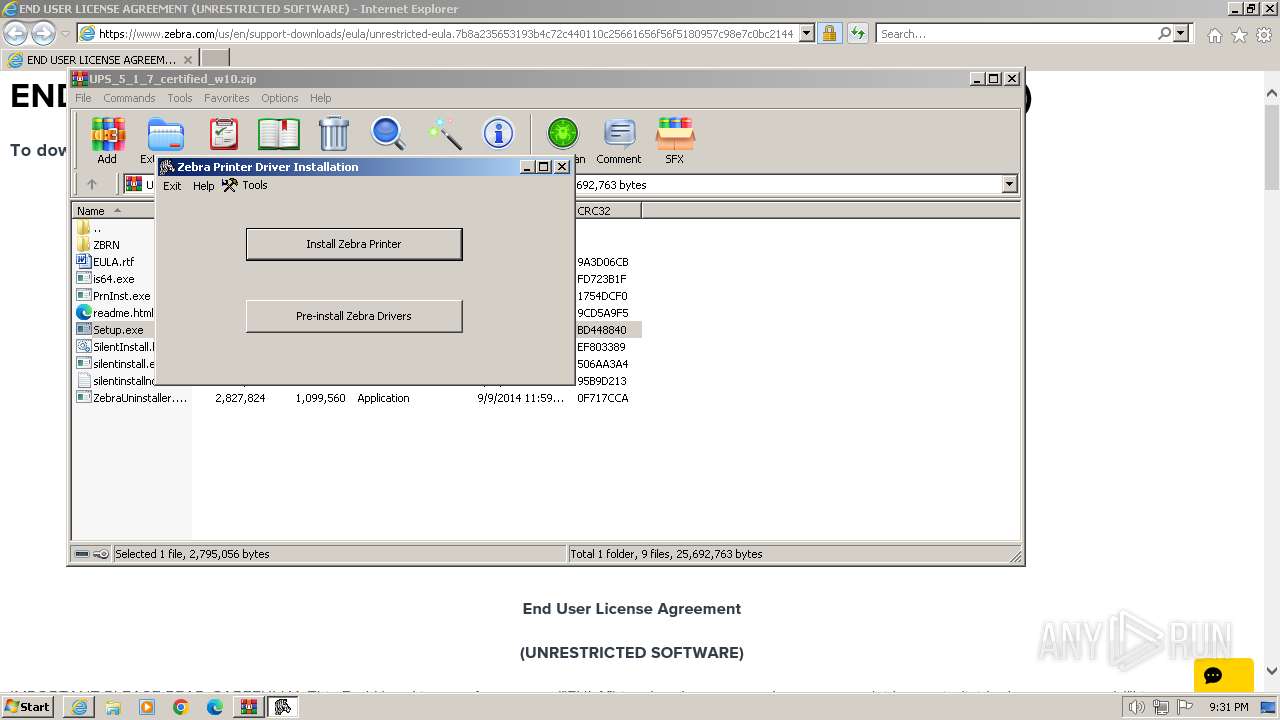Click IE refresh button
The height and width of the screenshot is (720, 1280).
(858, 34)
